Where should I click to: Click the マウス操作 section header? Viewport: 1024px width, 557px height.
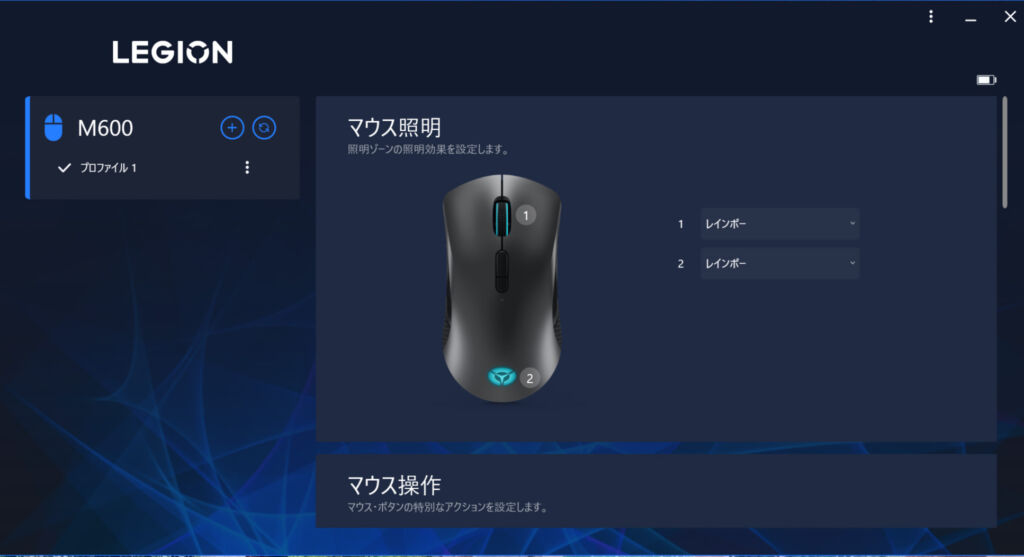394,485
